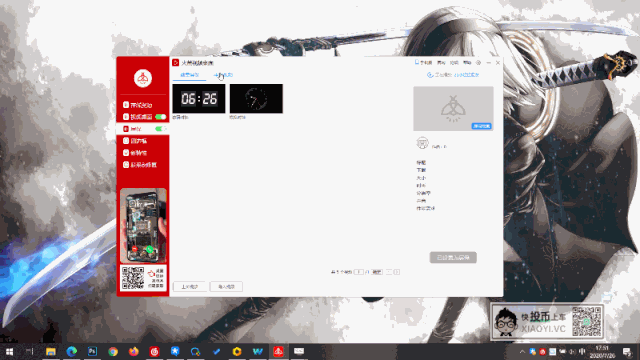Click the phone call preview image in the sidebar
640x360 pixels.
[x=143, y=225]
